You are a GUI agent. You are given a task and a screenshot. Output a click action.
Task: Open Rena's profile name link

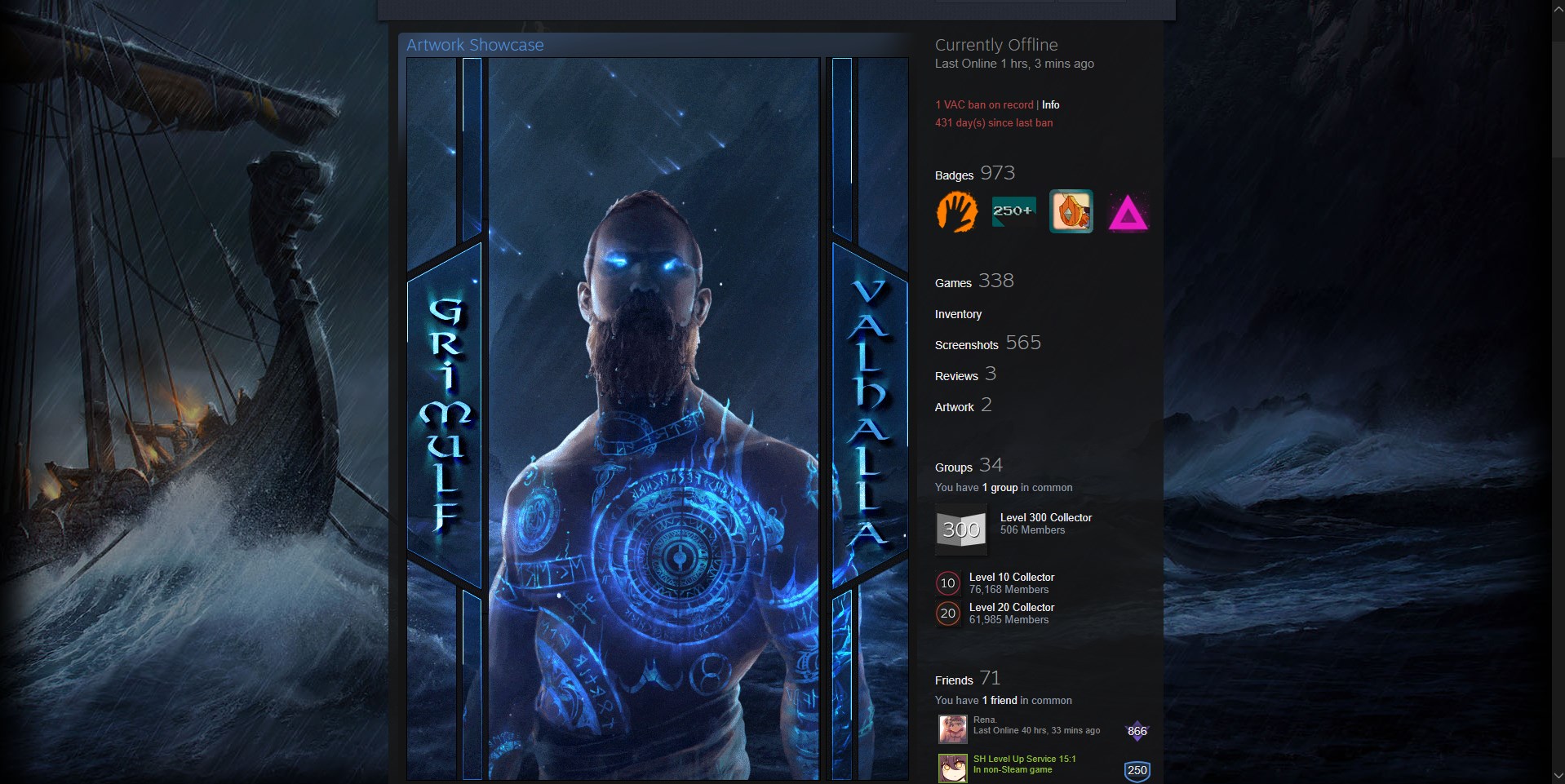coord(984,720)
